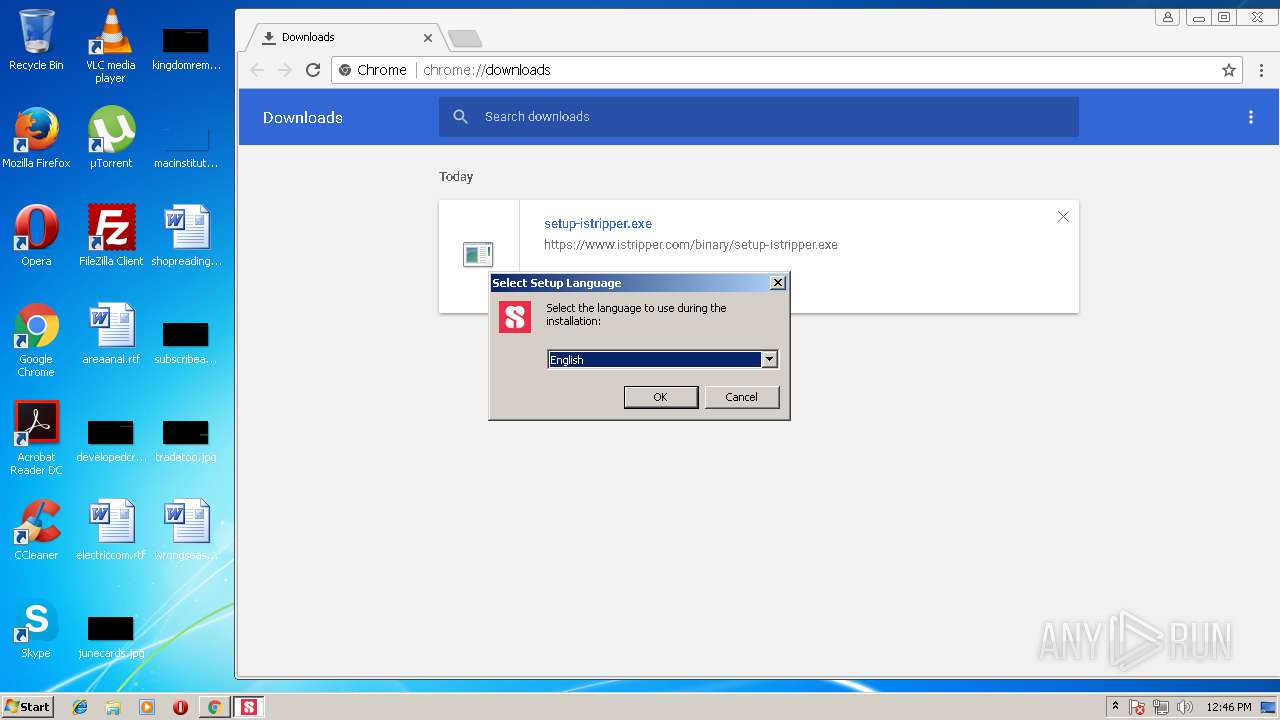Open Downloads page more actions menu
The height and width of the screenshot is (720, 1280).
point(1250,117)
